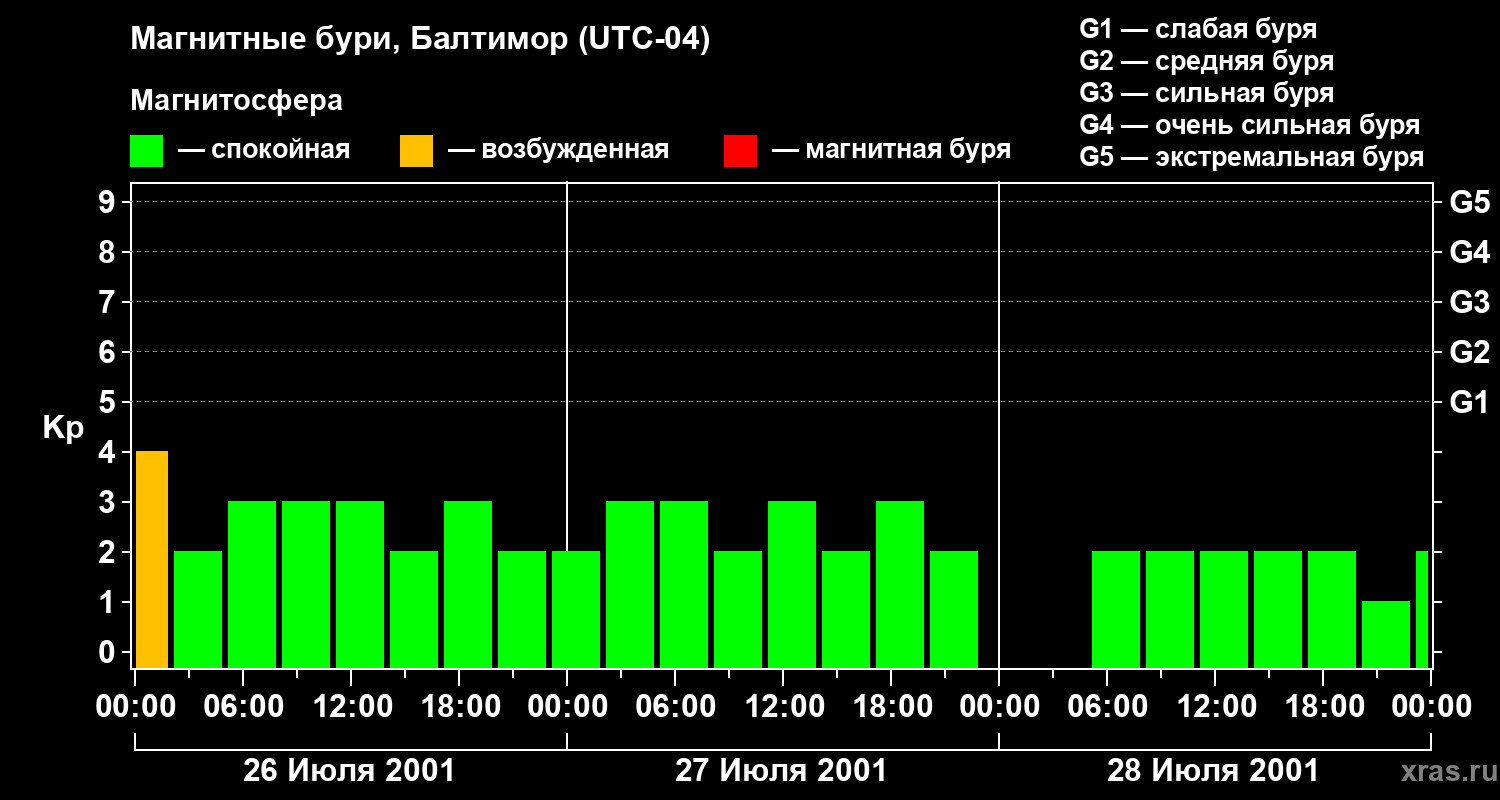Click the '28 Июля 2001' date label
The image size is (1500, 800).
point(1213,771)
